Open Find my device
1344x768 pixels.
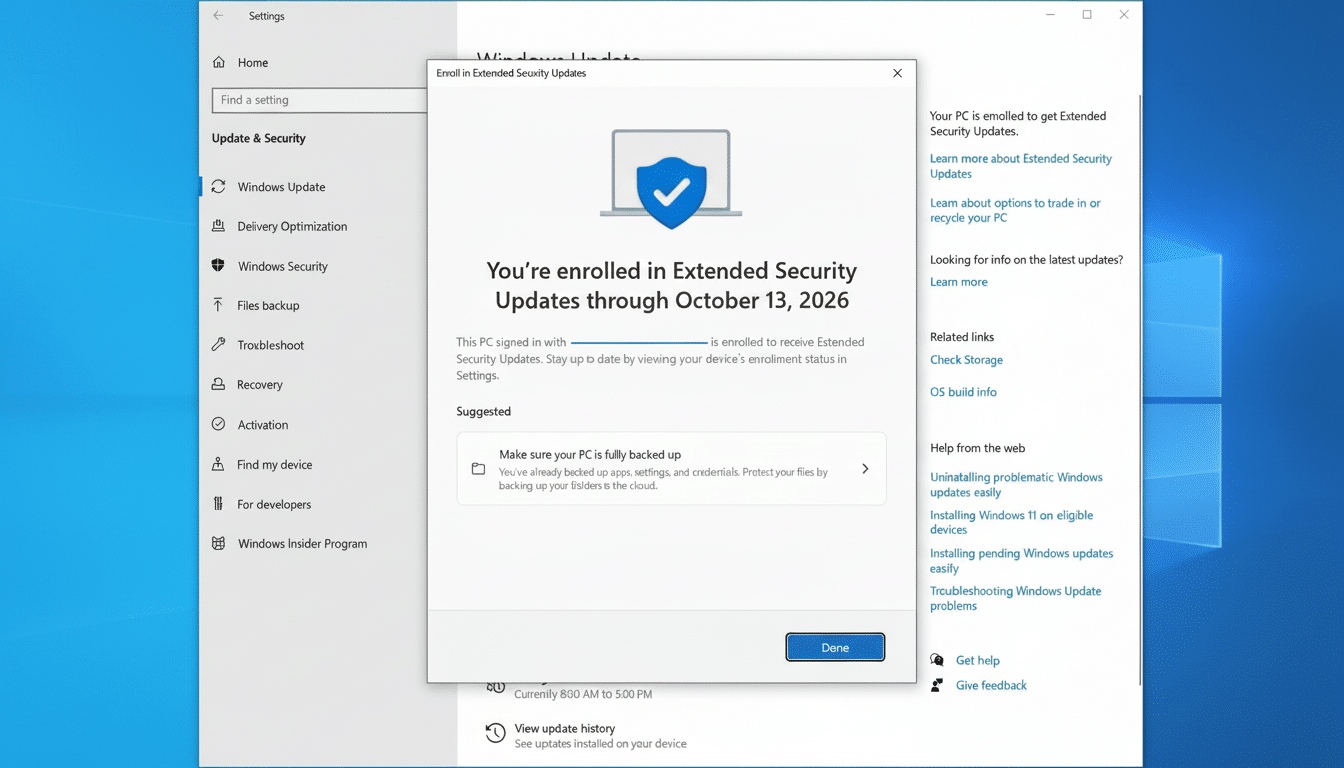[x=273, y=464]
